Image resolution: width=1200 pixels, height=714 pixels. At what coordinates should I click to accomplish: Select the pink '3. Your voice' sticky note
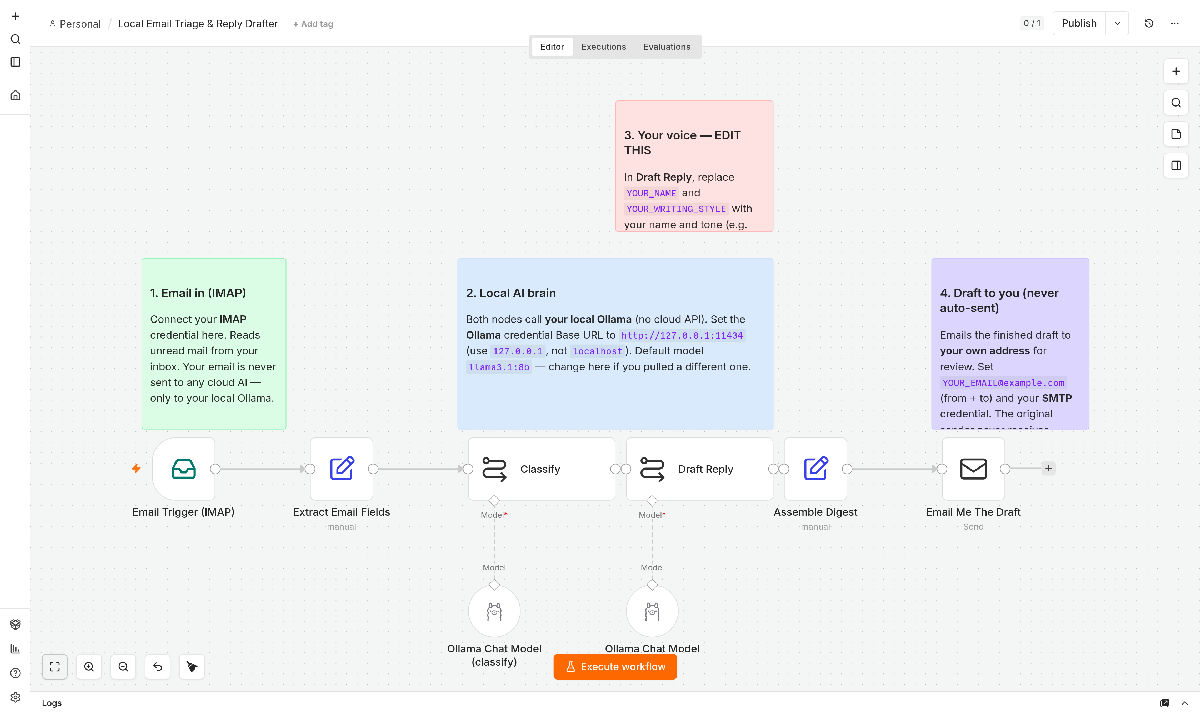pyautogui.click(x=695, y=165)
